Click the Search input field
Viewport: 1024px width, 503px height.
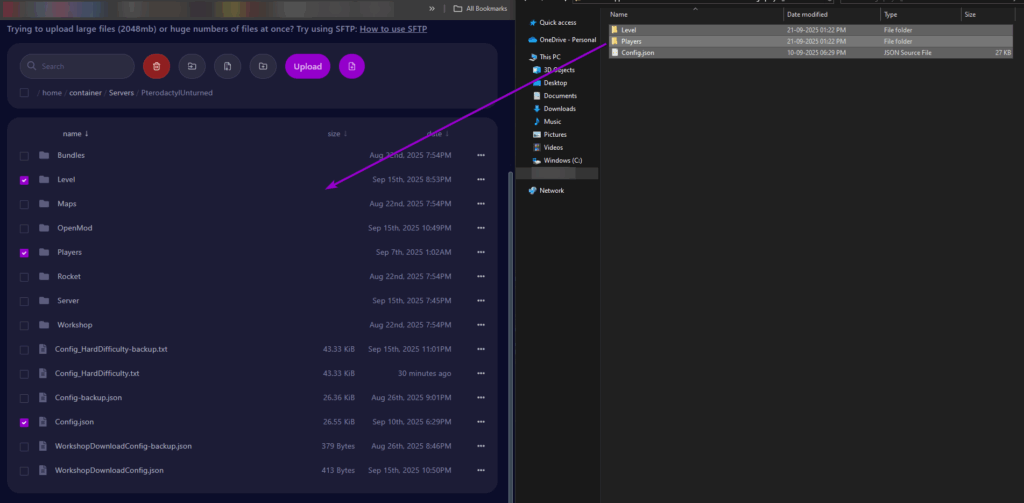click(77, 67)
